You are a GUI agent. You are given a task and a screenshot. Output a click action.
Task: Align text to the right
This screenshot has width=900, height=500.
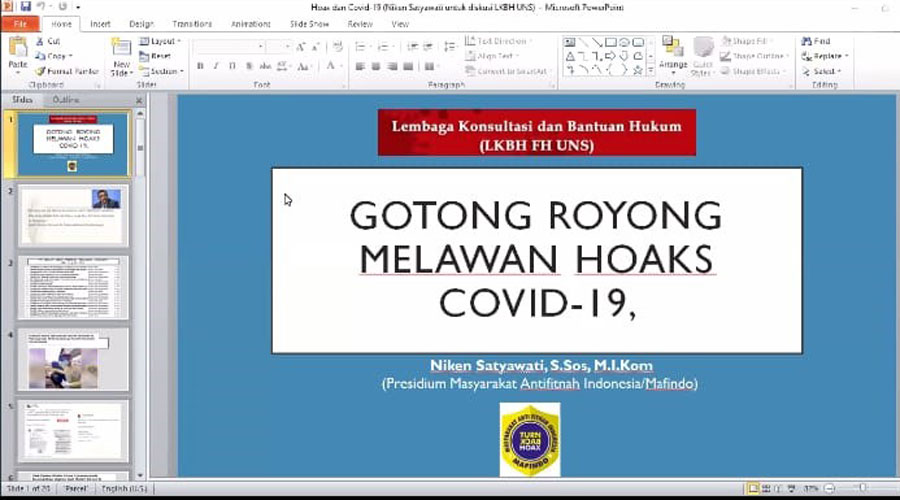(392, 67)
